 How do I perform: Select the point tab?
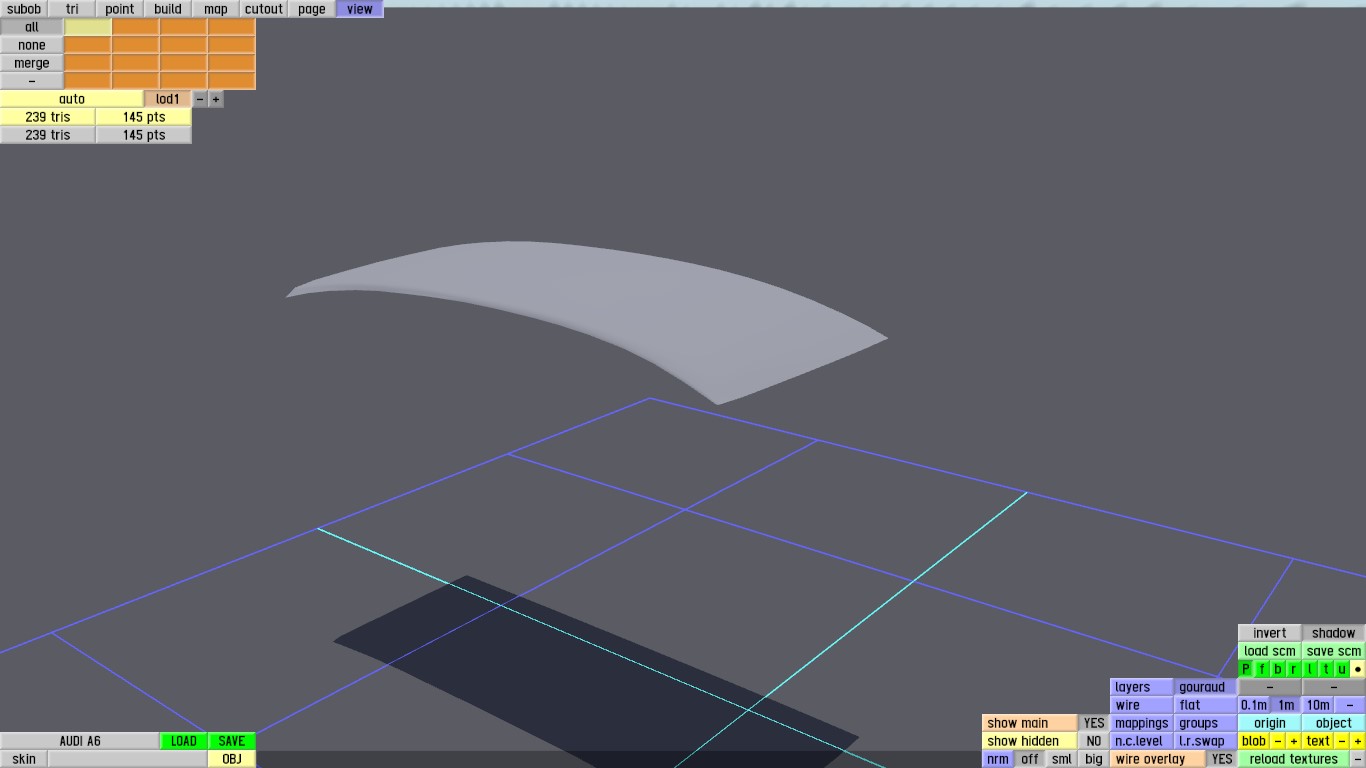click(x=120, y=9)
